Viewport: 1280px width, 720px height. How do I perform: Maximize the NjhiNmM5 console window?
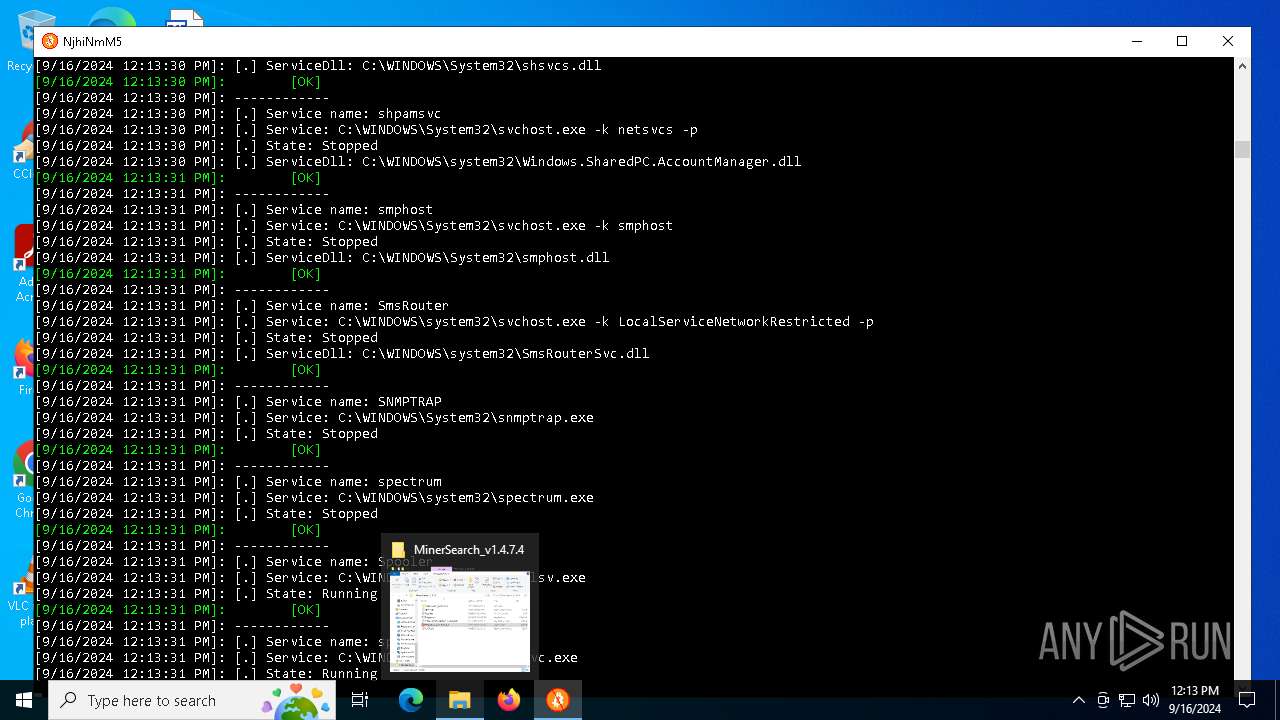click(x=1182, y=41)
